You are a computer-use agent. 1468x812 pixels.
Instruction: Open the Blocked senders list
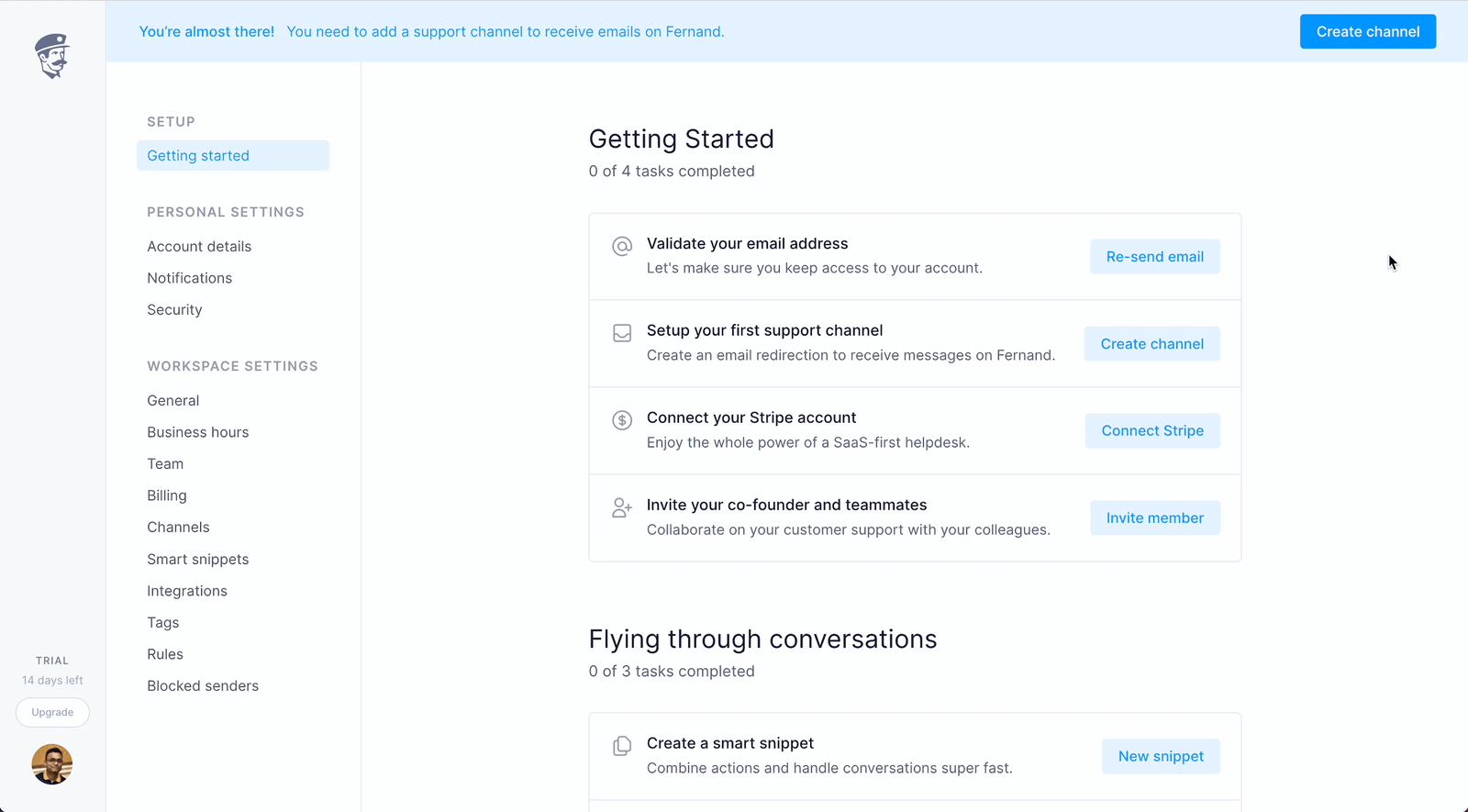coord(203,685)
